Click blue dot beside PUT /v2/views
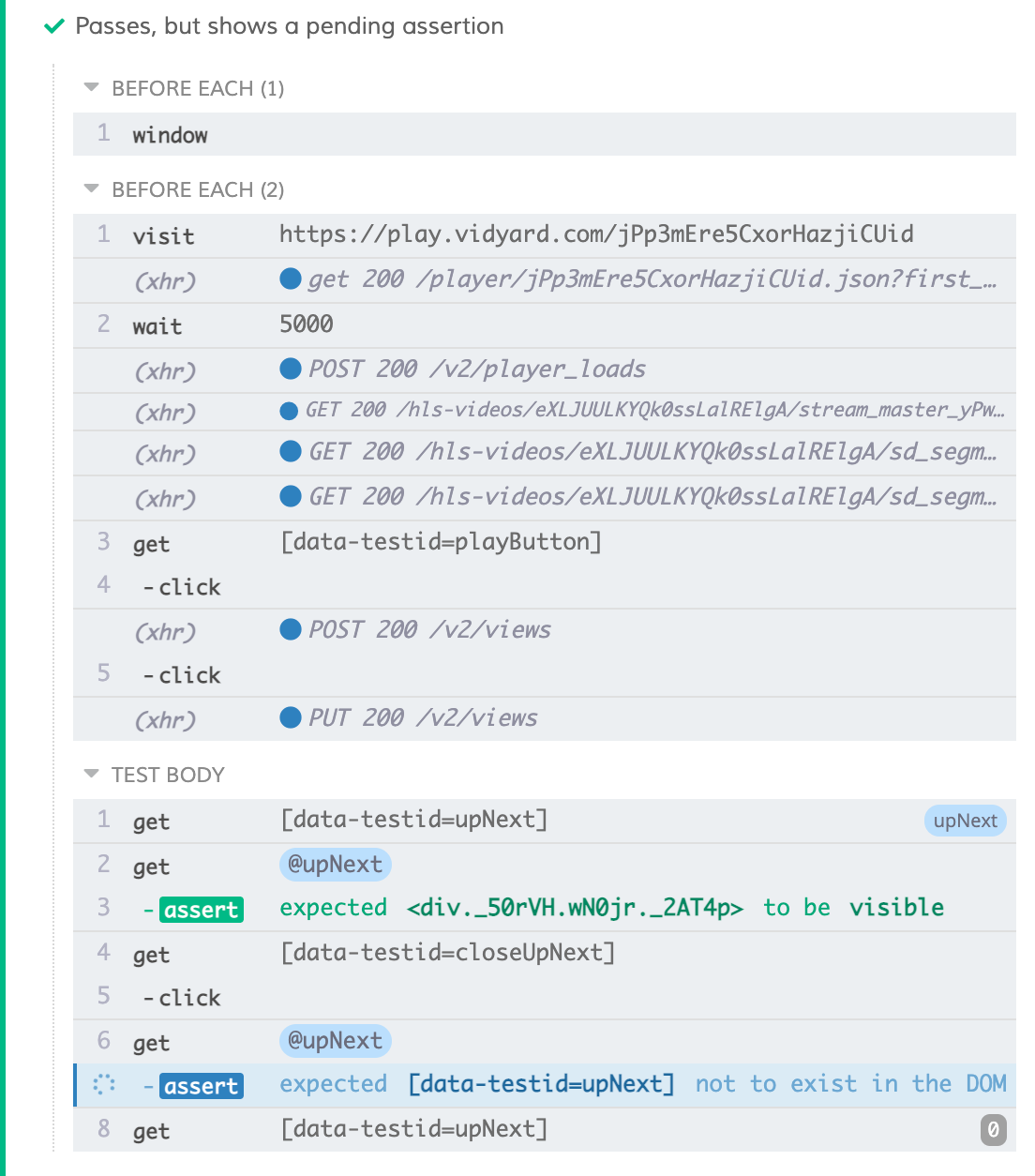 [291, 717]
